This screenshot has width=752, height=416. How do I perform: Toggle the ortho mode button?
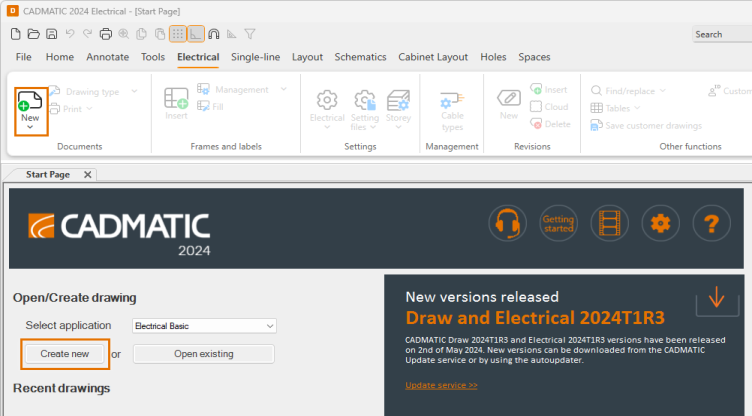(x=195, y=34)
